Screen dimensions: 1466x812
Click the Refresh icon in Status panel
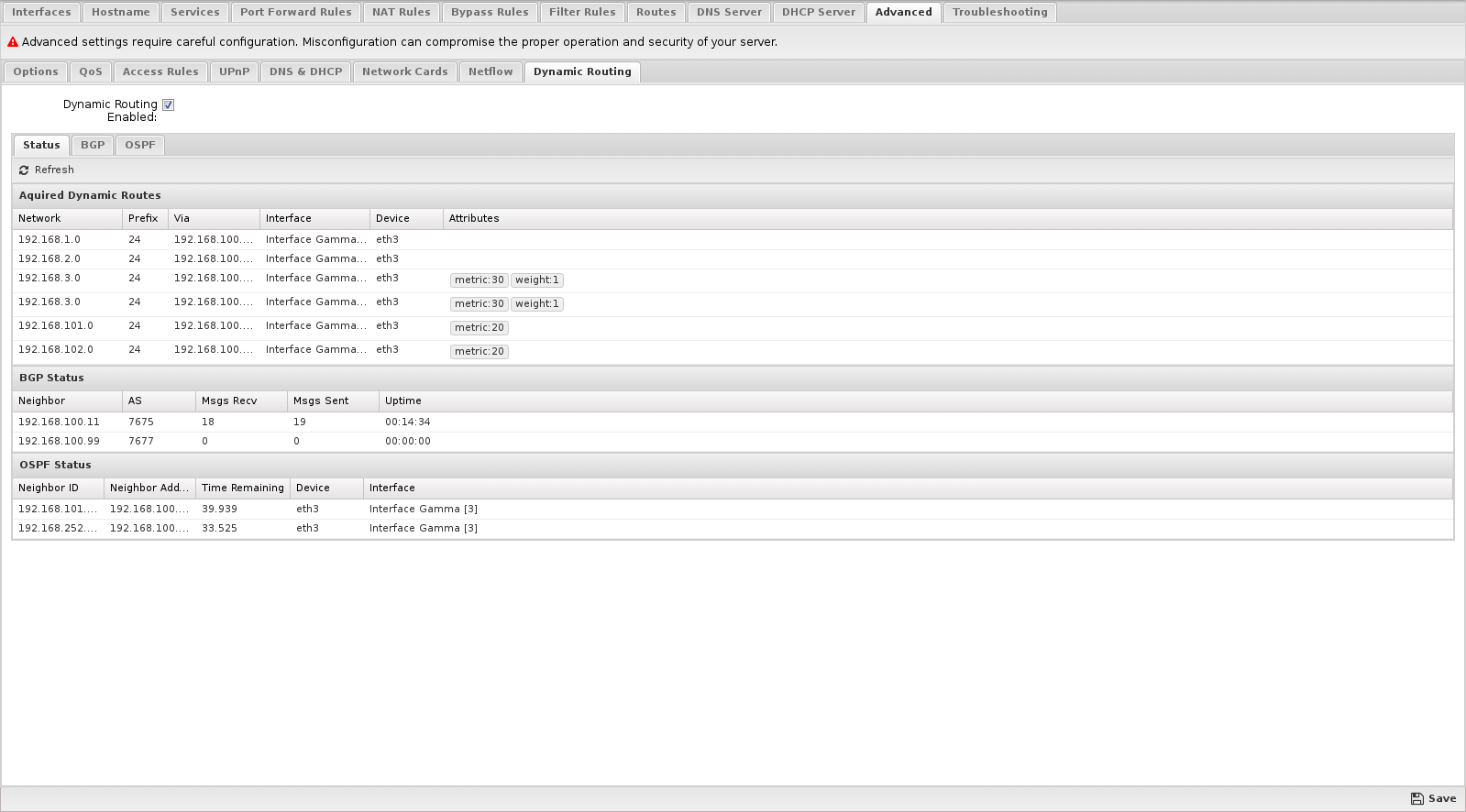(x=24, y=170)
